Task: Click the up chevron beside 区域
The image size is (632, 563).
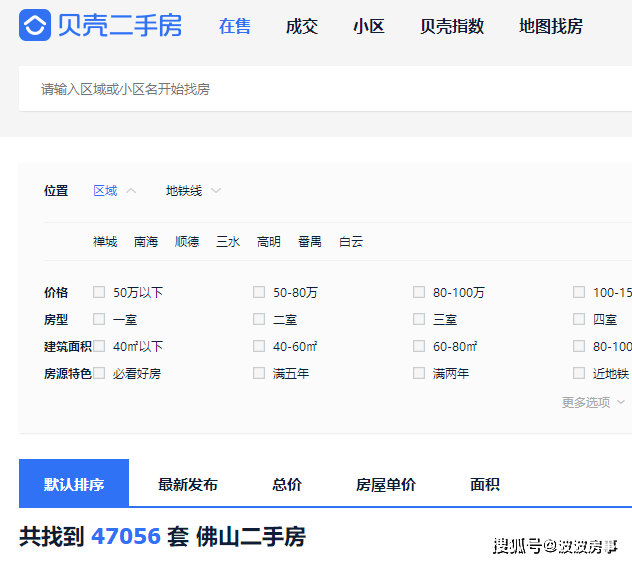Action: [x=131, y=191]
